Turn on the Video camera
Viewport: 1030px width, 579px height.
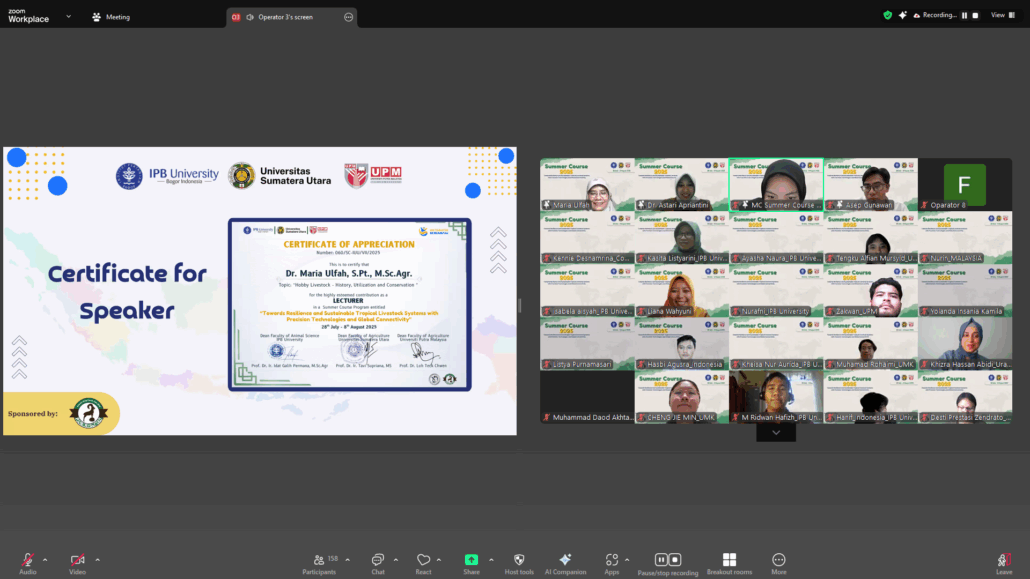coord(77,560)
